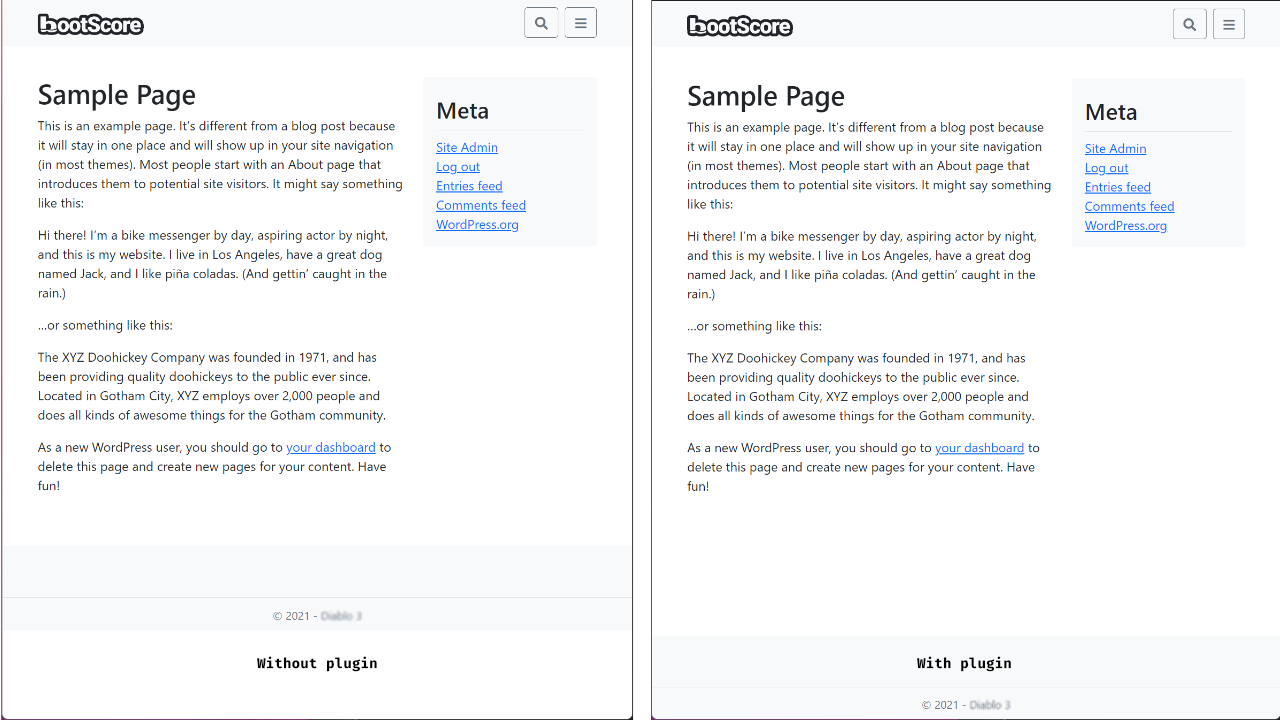The image size is (1280, 720).
Task: Open the search in the With plugin panel
Action: [1189, 23]
